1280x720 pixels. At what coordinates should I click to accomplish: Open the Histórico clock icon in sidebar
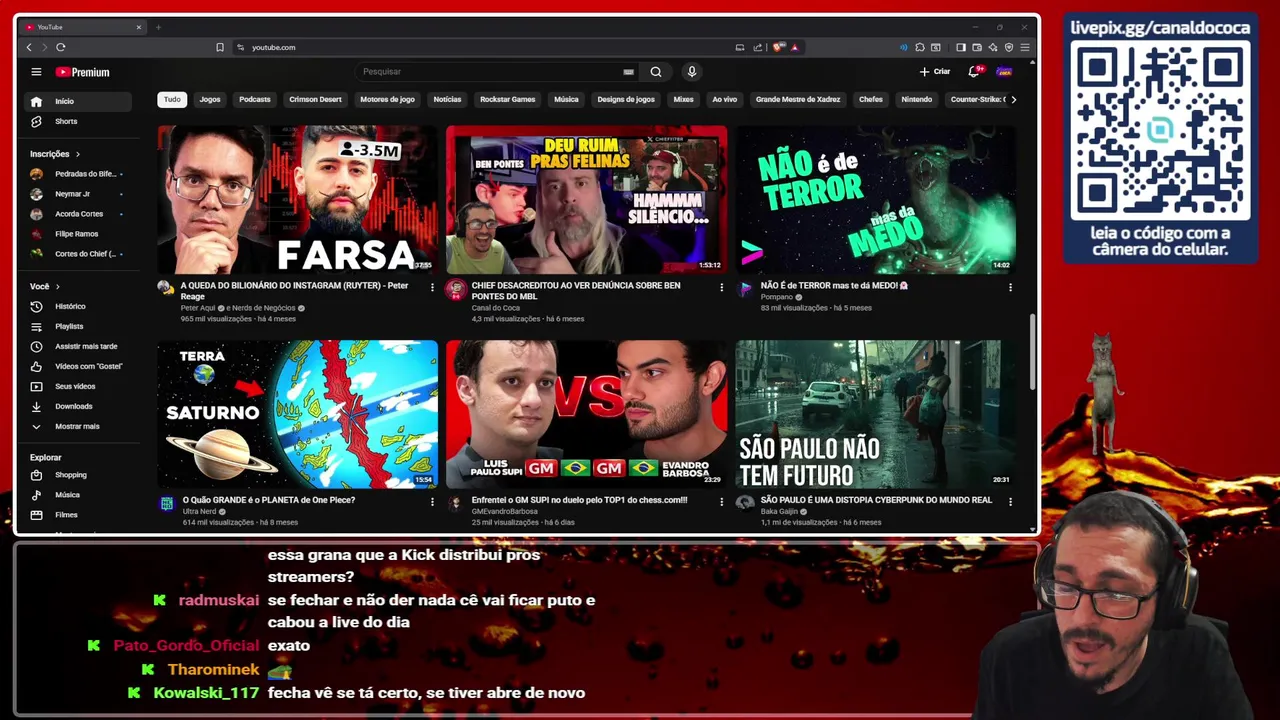[x=37, y=306]
